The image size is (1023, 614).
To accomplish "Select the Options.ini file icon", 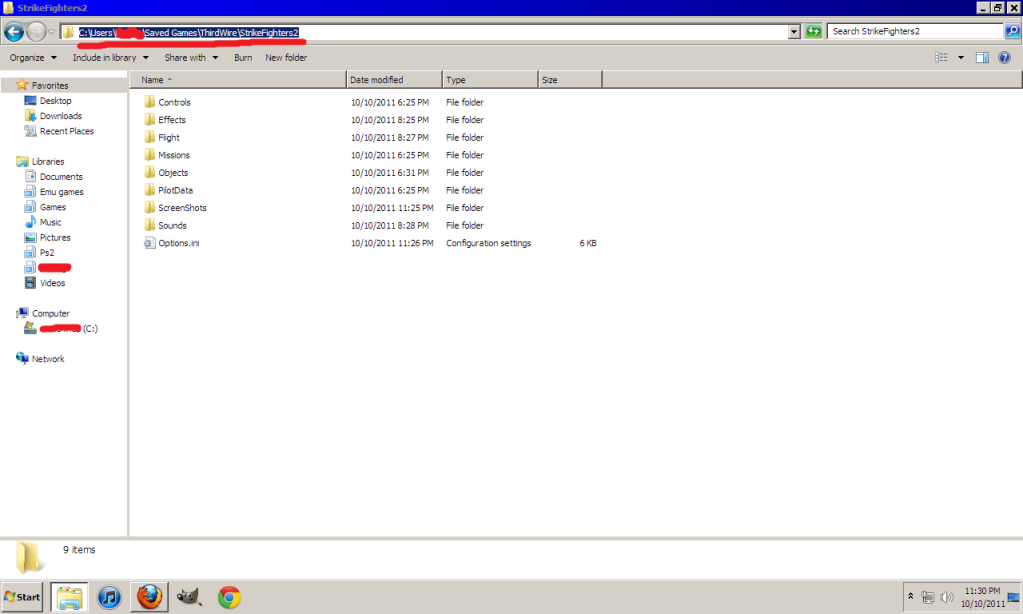I will [150, 243].
